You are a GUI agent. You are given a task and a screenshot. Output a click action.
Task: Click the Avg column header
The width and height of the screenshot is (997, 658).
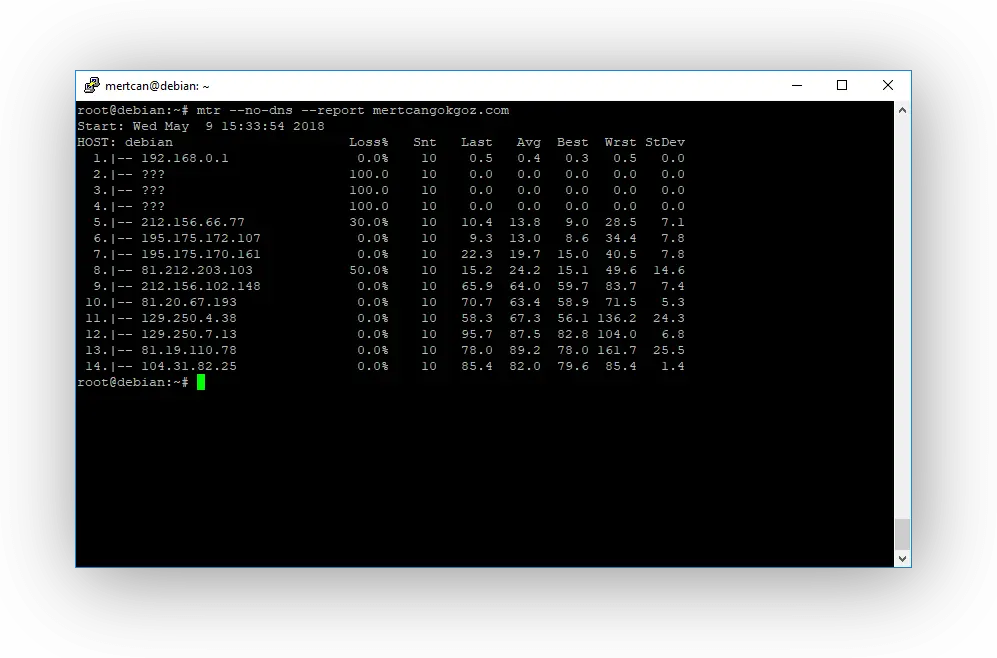(528, 142)
